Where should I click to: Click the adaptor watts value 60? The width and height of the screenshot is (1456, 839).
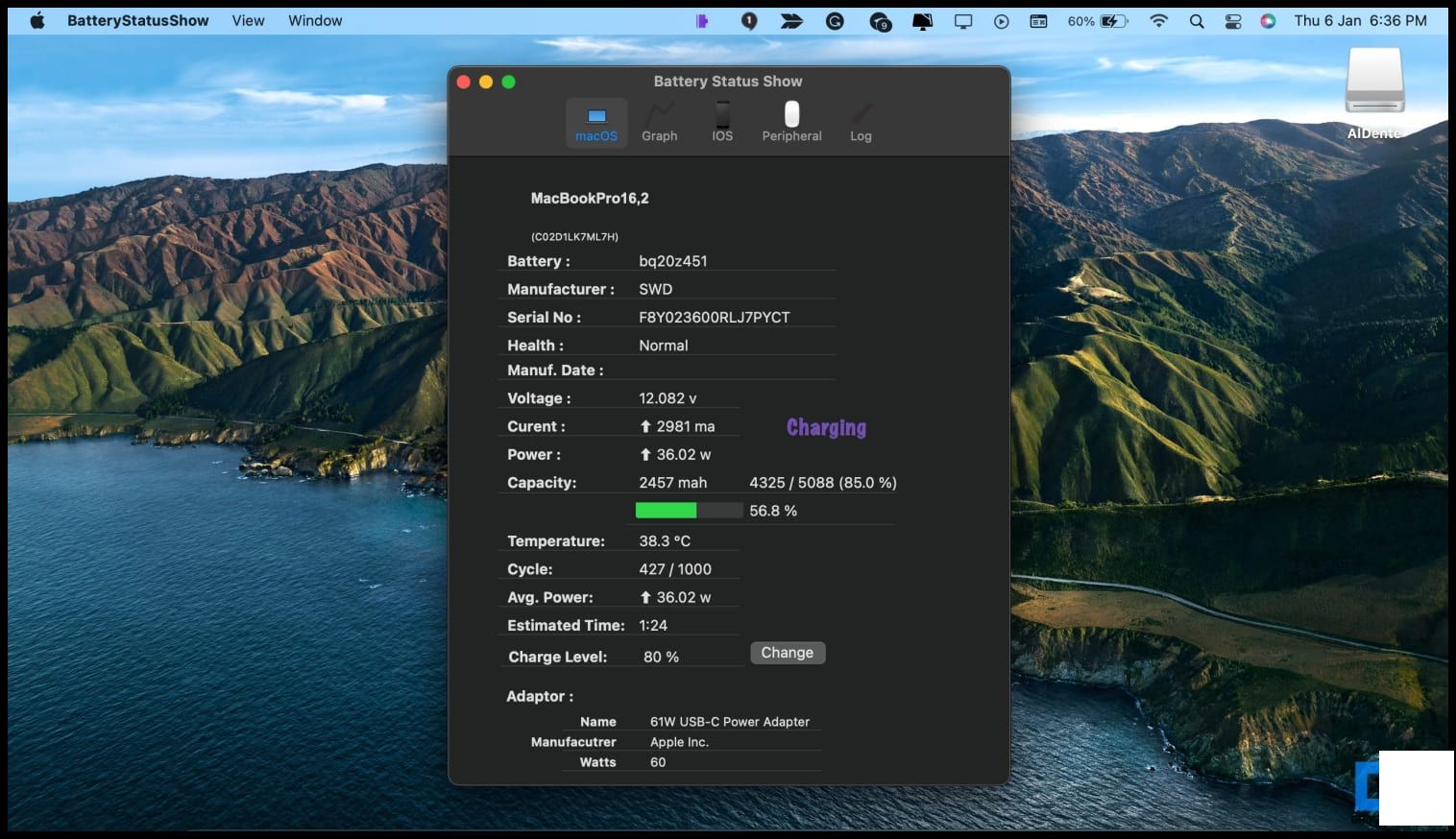click(658, 762)
